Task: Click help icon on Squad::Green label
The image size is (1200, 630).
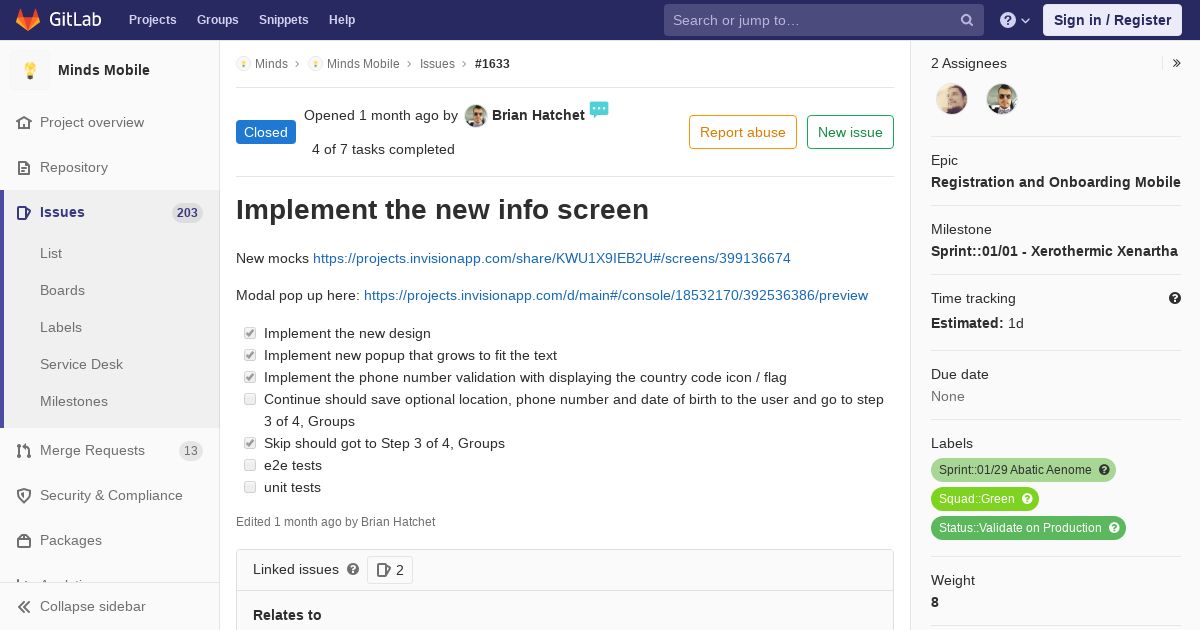Action: 1027,499
